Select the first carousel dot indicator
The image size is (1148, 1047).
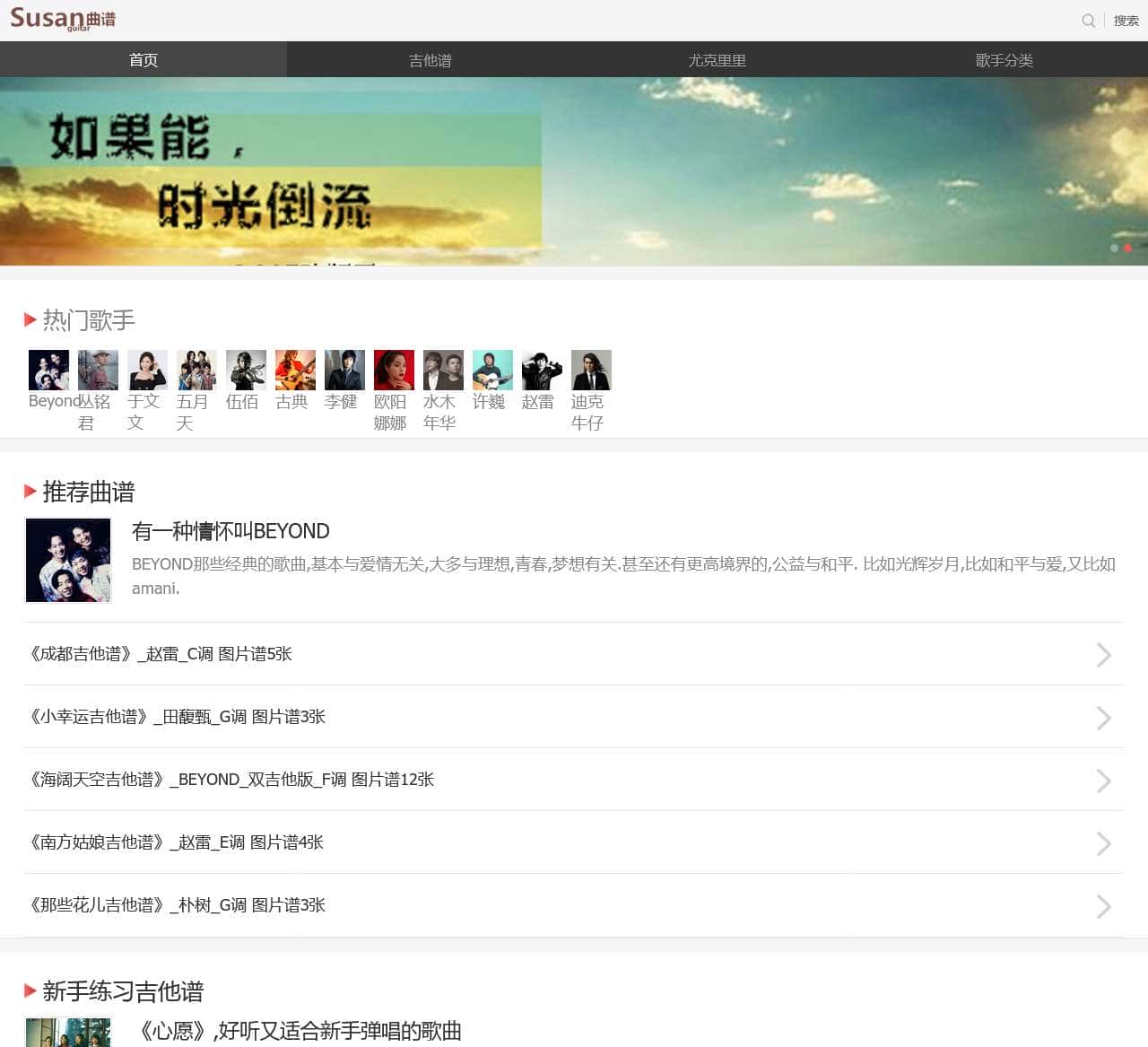pyautogui.click(x=1115, y=248)
